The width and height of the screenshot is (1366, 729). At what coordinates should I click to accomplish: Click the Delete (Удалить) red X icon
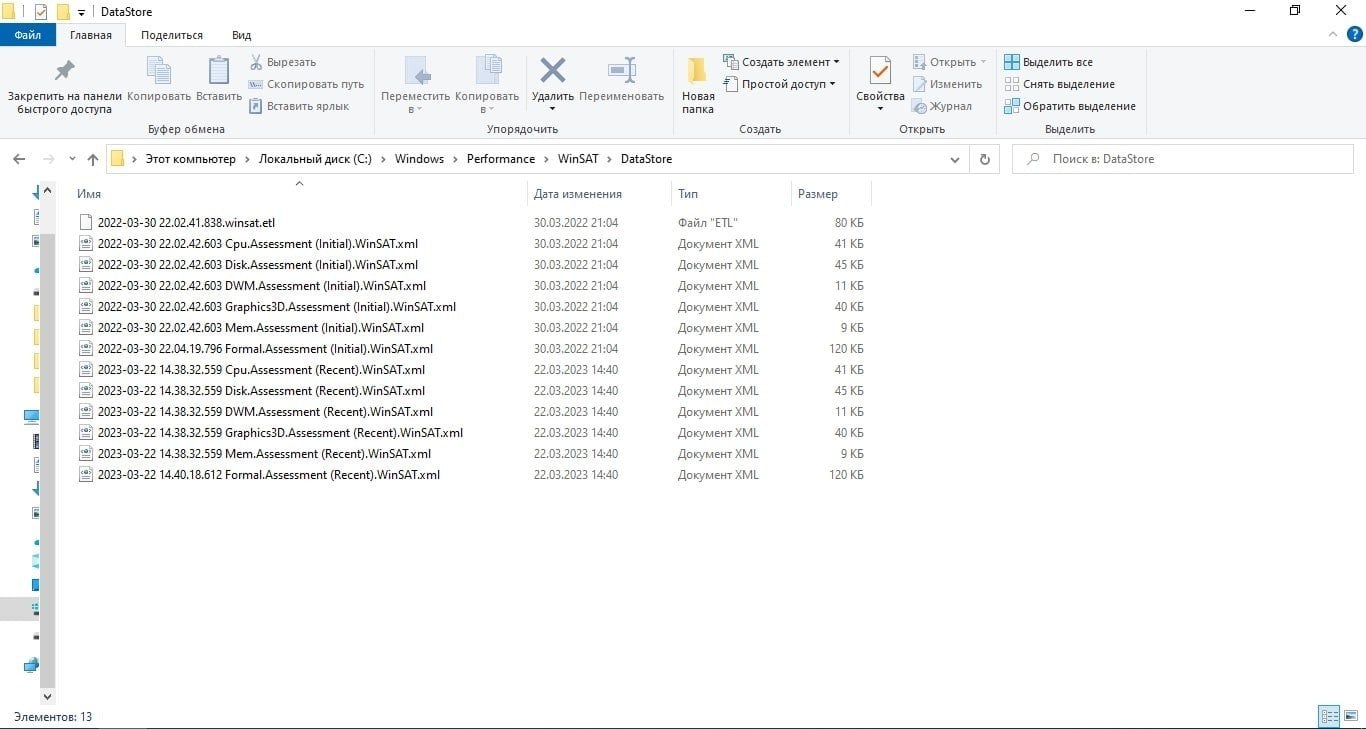tap(552, 71)
